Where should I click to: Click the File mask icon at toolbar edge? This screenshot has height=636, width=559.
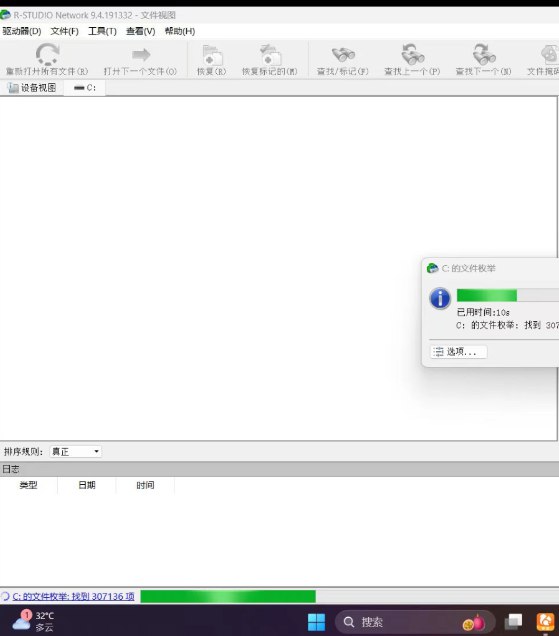click(x=550, y=55)
